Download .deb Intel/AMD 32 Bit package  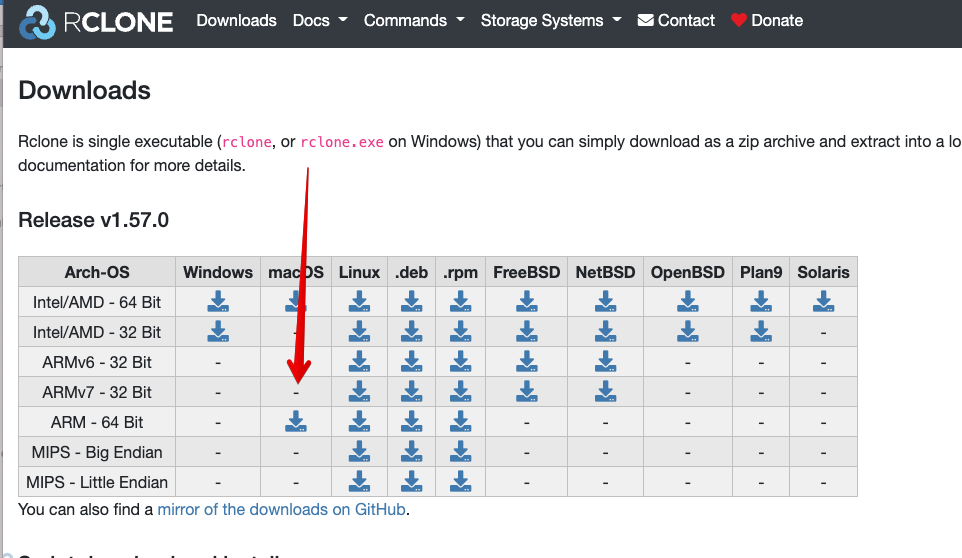412,332
